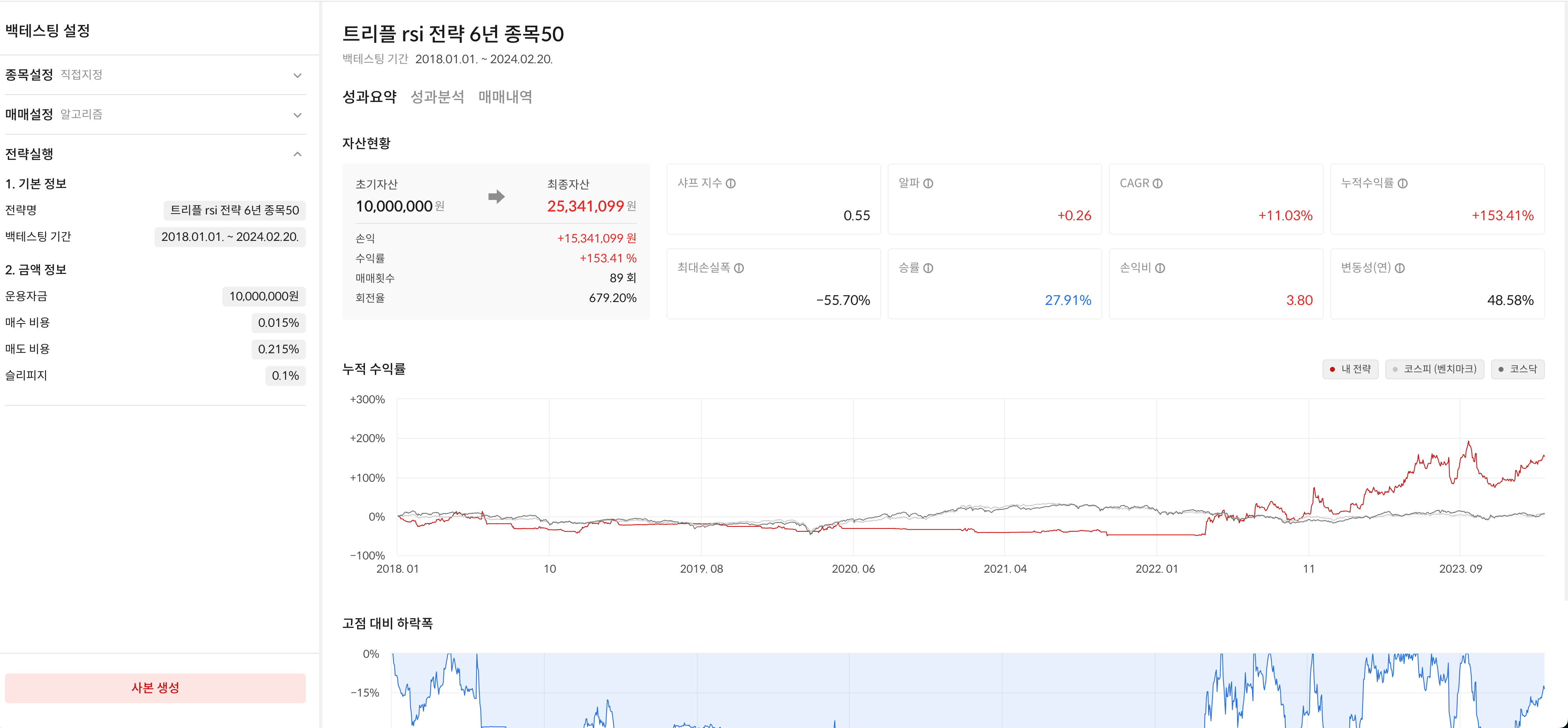Collapse the 전략실행 section
This screenshot has width=1568, height=728.
pyautogui.click(x=155, y=154)
